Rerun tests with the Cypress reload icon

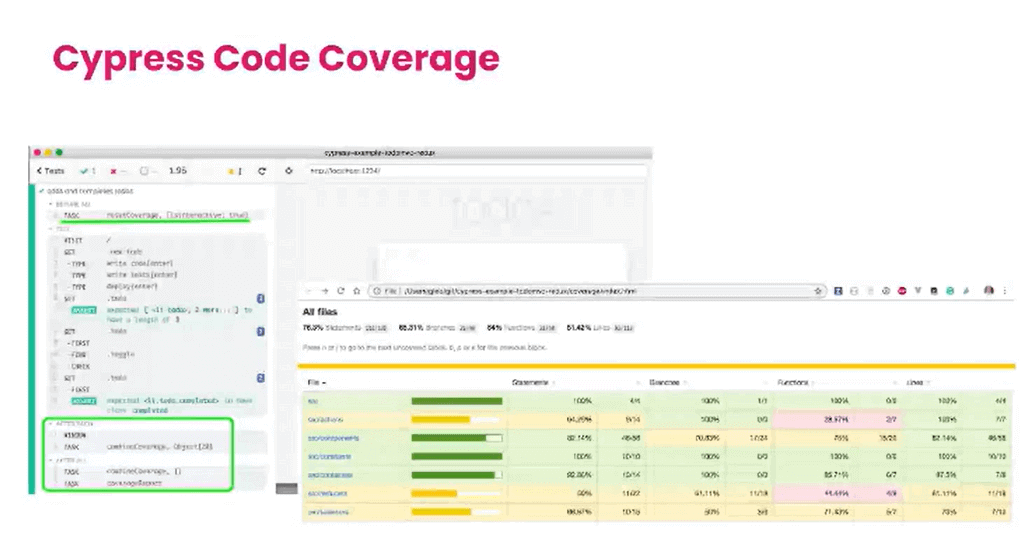point(262,171)
